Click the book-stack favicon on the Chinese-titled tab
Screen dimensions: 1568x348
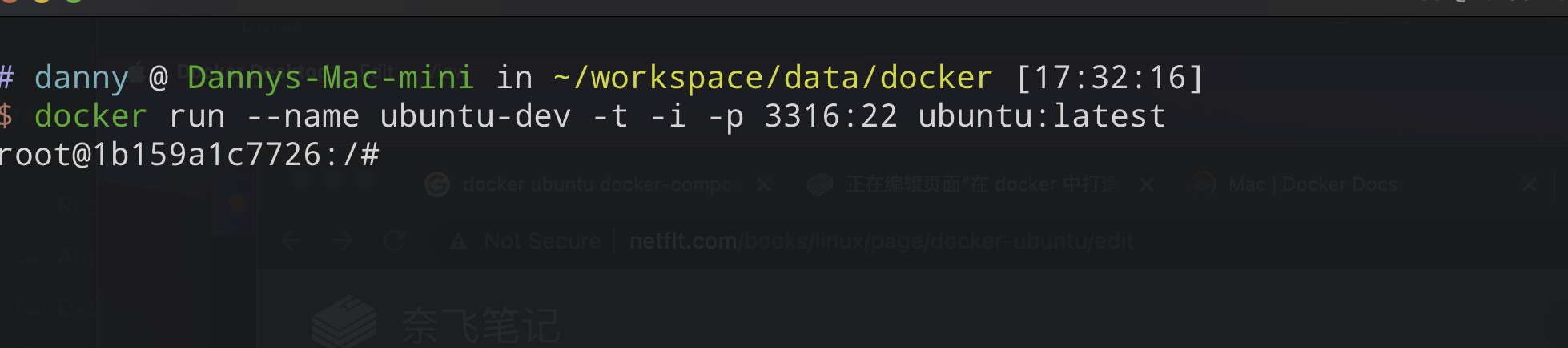coord(820,185)
